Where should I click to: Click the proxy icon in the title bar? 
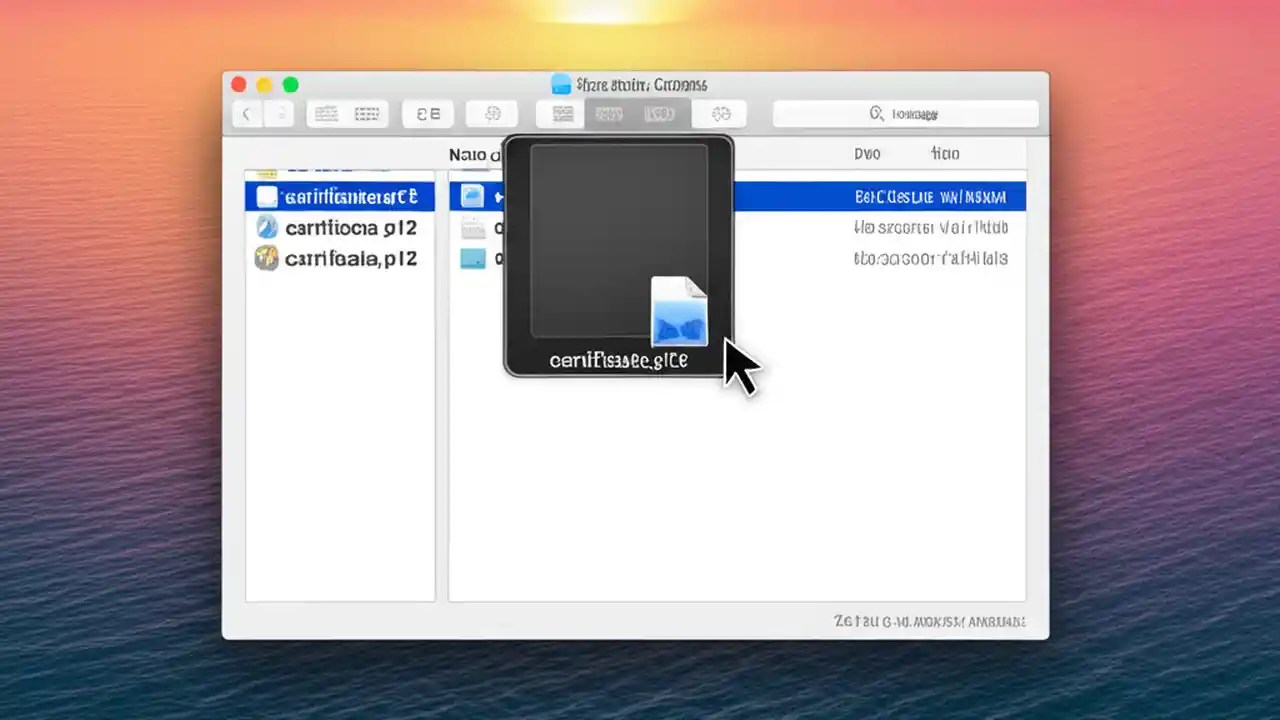560,84
